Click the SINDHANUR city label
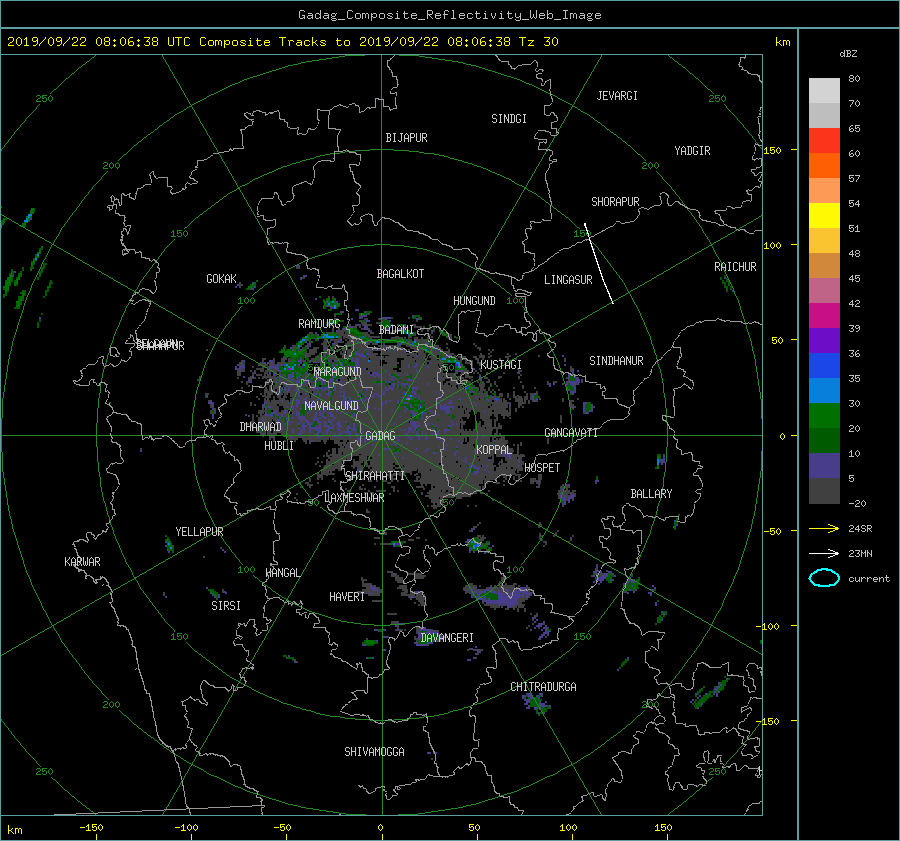This screenshot has width=900, height=841. pyautogui.click(x=616, y=361)
